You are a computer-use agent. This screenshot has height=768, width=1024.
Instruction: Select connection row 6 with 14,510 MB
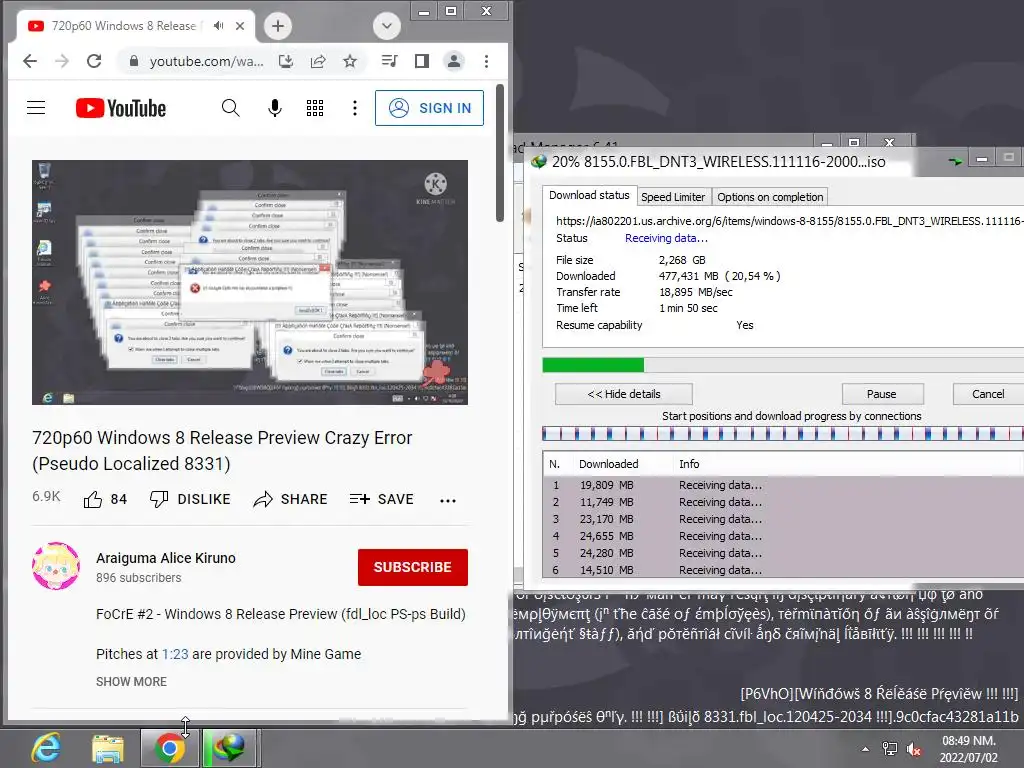(x=782, y=570)
